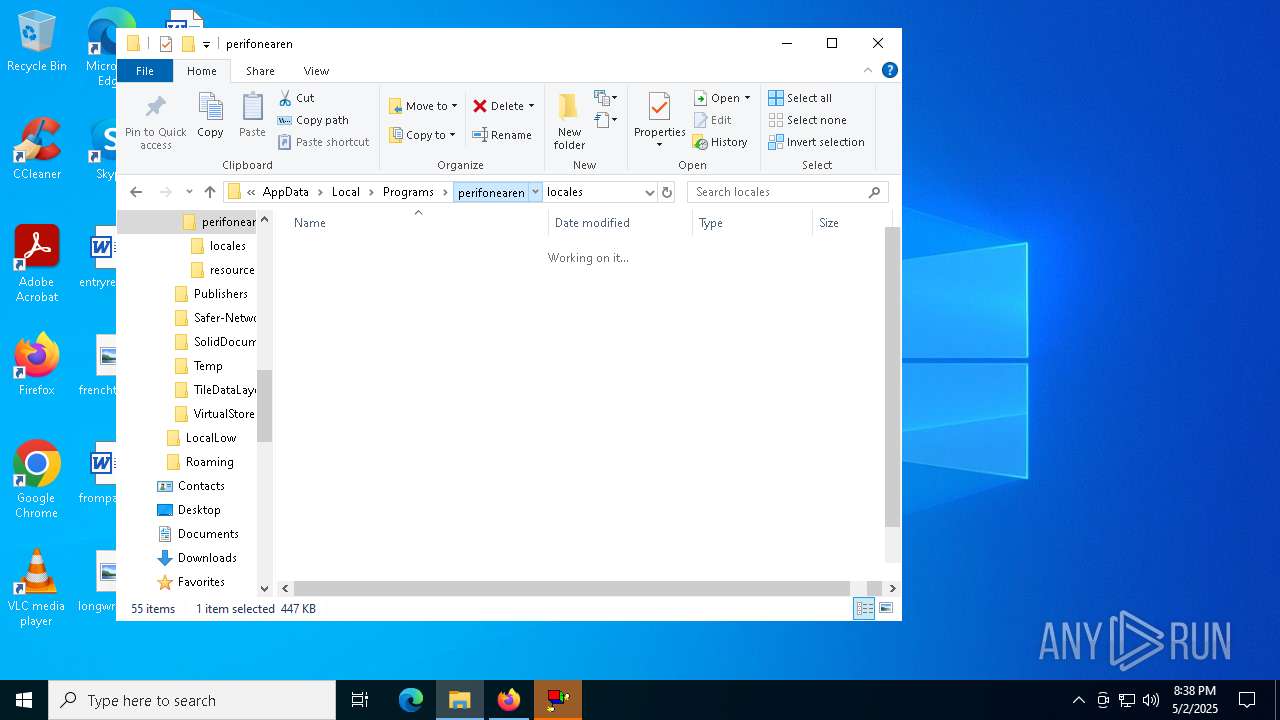Open Recent locations dropdown
The height and width of the screenshot is (720, 1280).
pyautogui.click(x=189, y=192)
